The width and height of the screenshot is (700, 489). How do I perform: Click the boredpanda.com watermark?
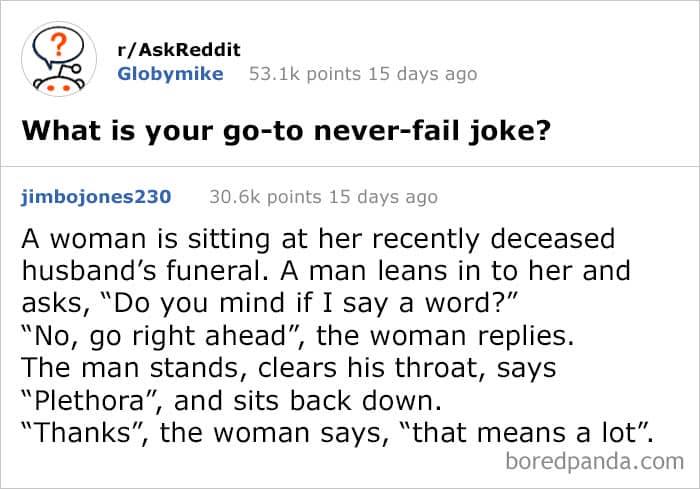pos(594,461)
